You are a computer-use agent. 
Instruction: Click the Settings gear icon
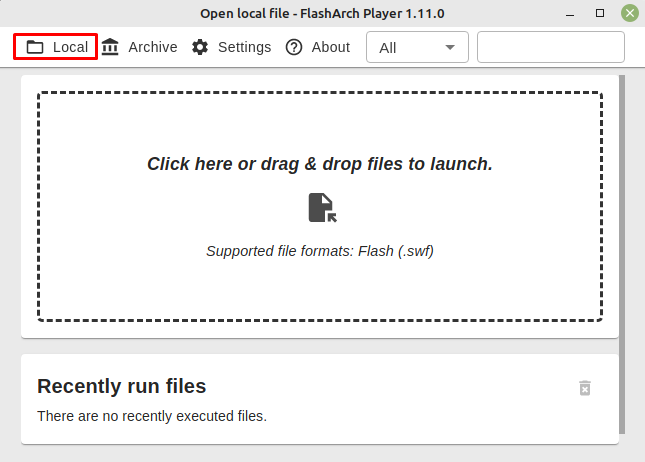pyautogui.click(x=200, y=47)
